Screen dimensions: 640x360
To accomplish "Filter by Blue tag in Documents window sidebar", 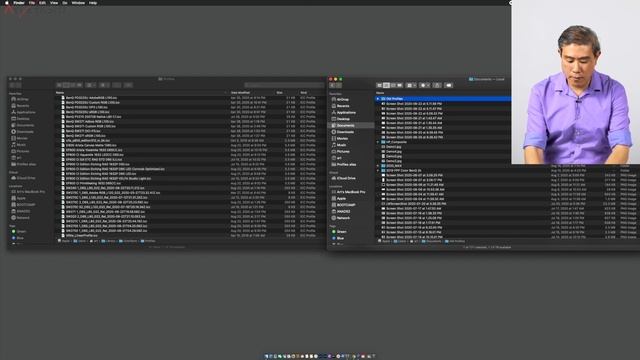I will [x=338, y=238].
